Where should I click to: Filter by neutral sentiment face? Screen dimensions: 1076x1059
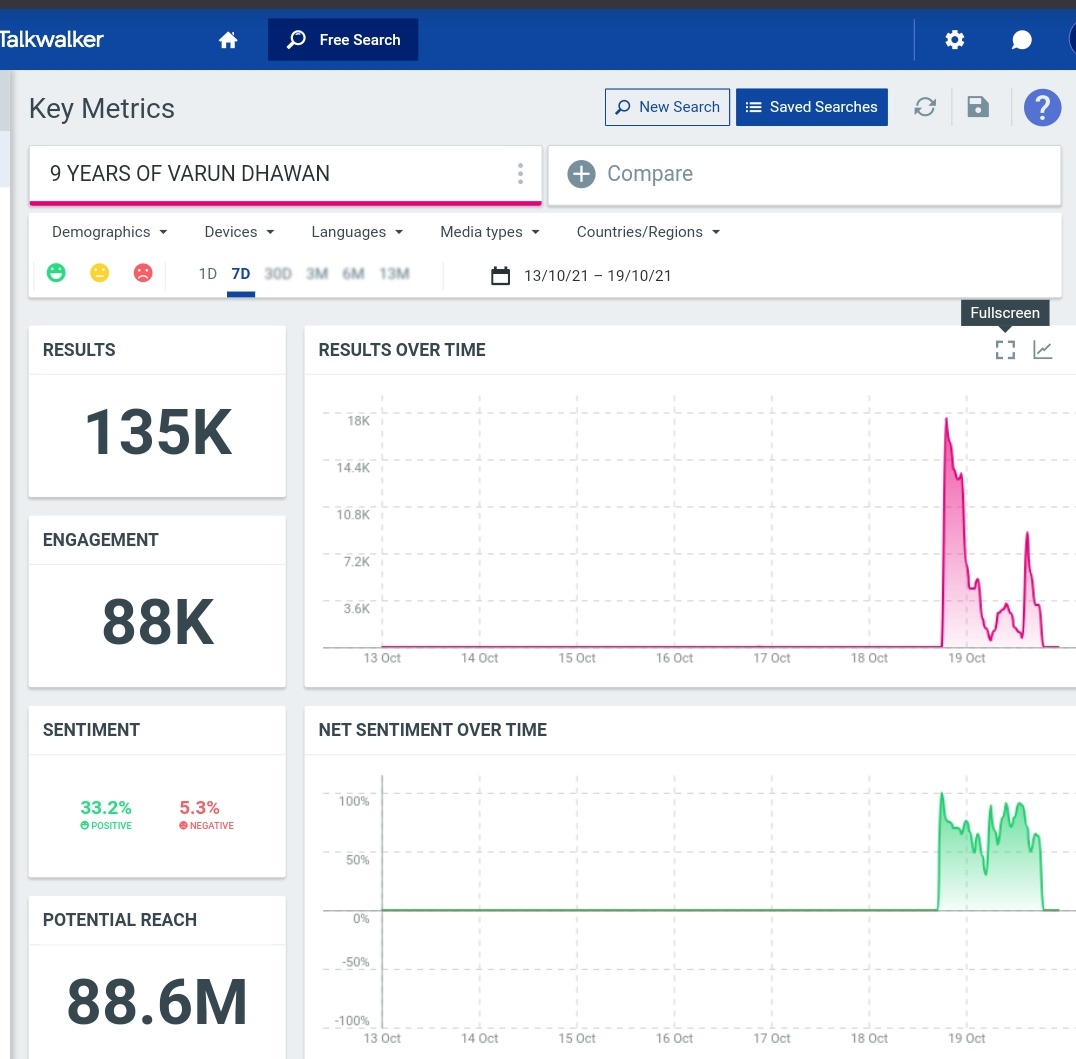pos(100,273)
